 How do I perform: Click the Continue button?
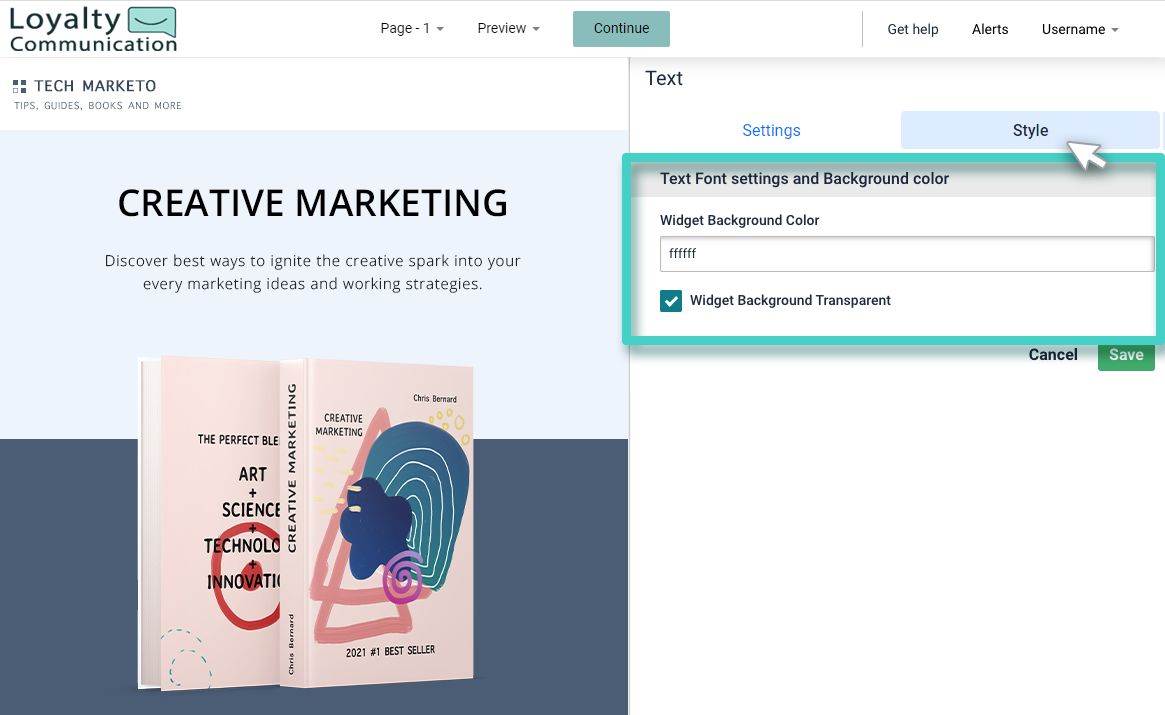(x=620, y=29)
